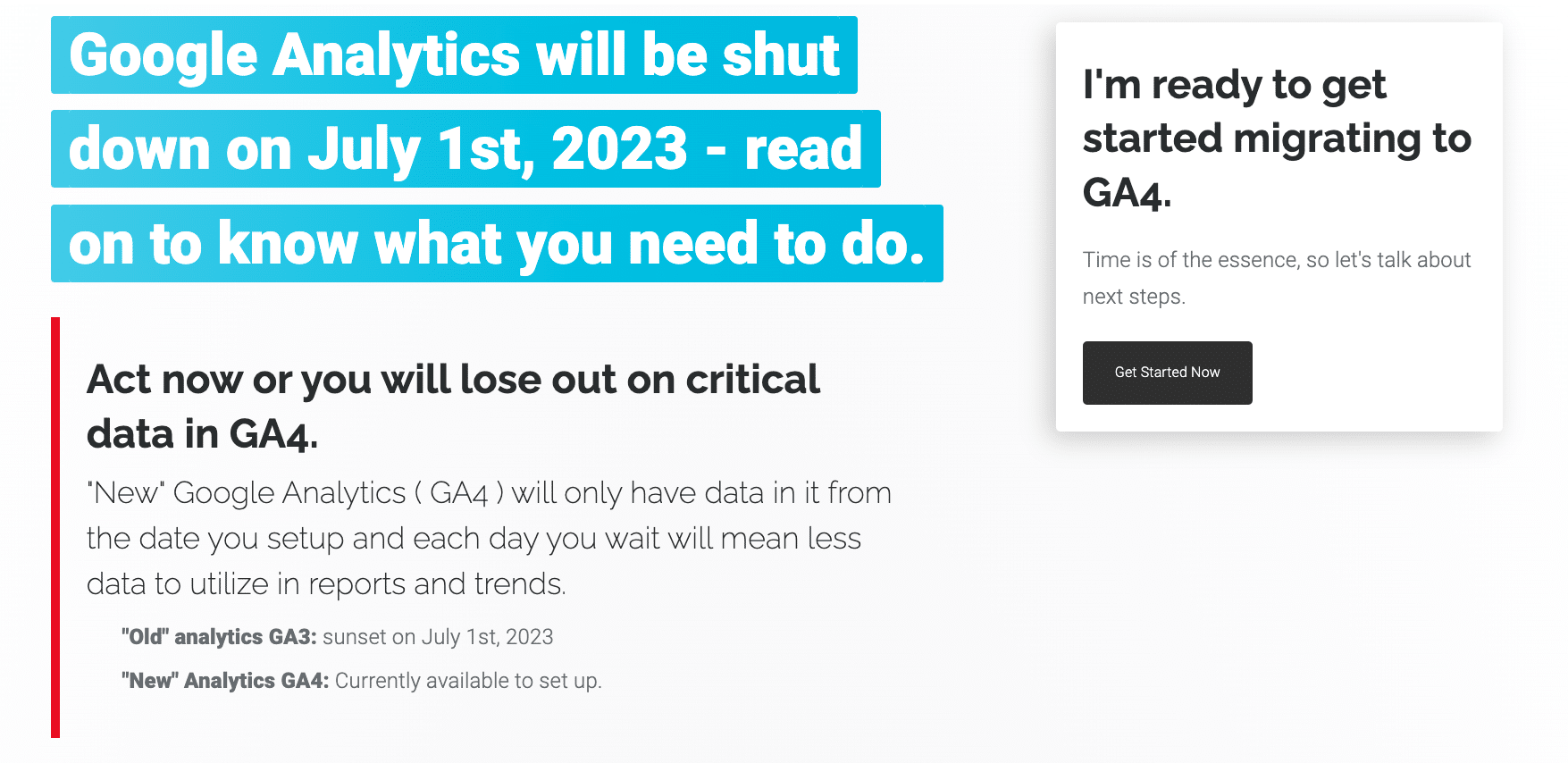Image resolution: width=1568 pixels, height=763 pixels.
Task: Click the 'Time is of the essence' paragraph
Action: tap(1277, 278)
